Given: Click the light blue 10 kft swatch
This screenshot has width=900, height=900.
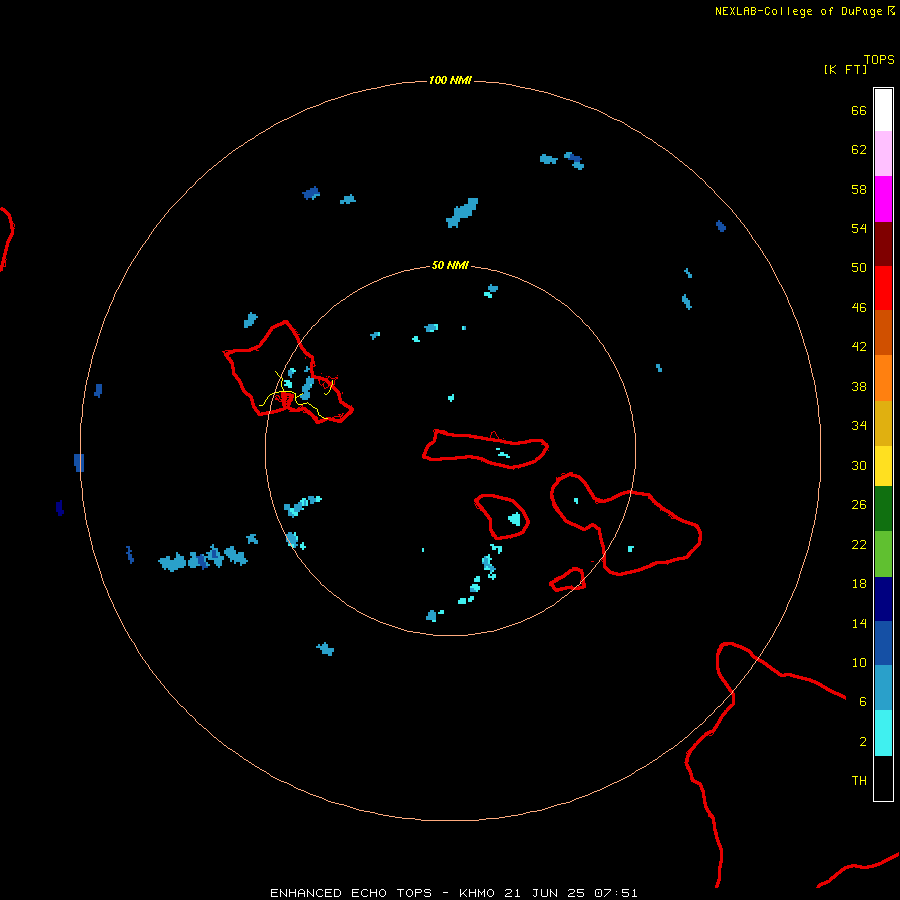Looking at the screenshot, I should pyautogui.click(x=883, y=688).
